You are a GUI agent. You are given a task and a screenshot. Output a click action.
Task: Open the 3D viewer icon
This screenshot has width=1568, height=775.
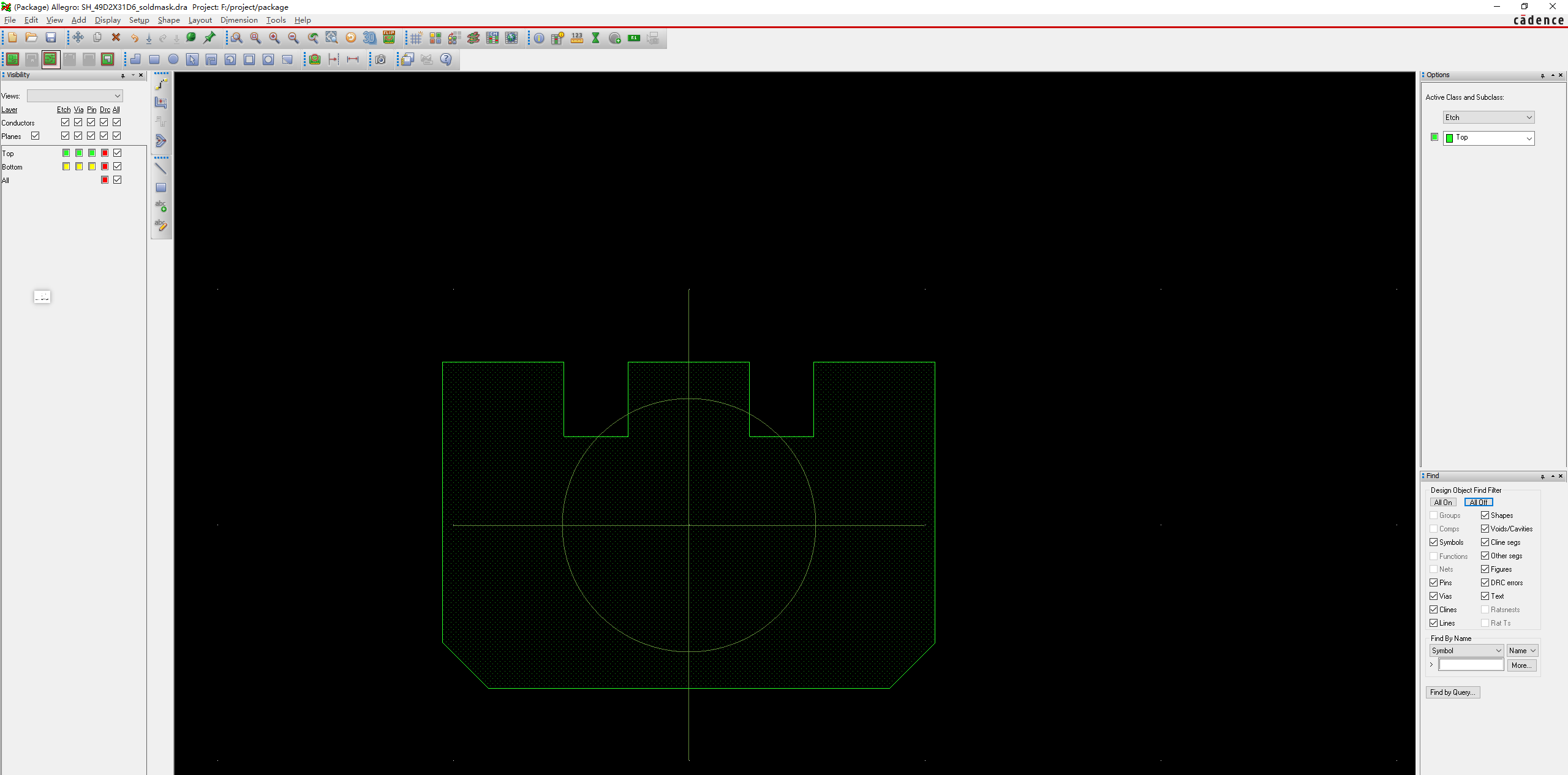[369, 38]
